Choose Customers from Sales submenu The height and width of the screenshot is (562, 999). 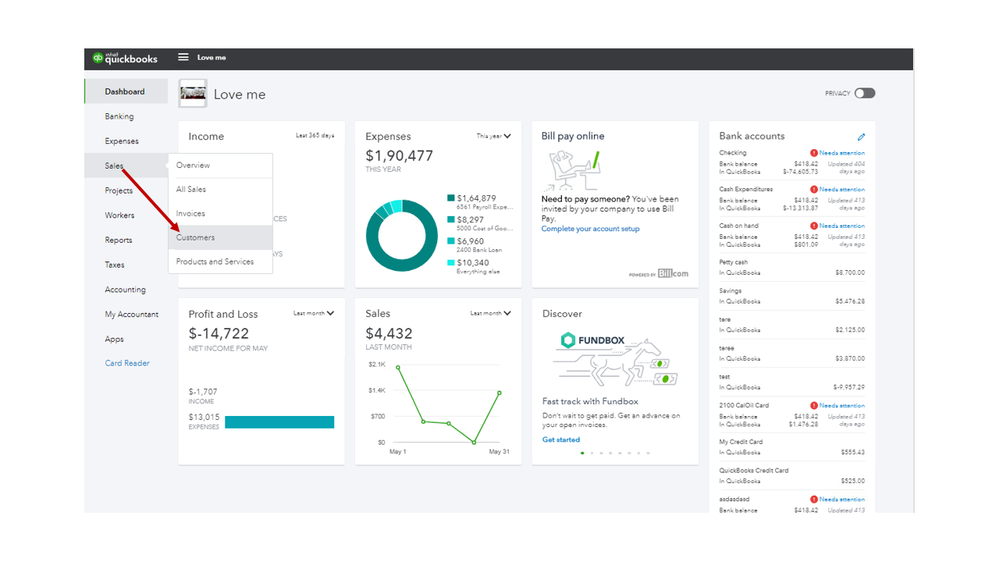220,237
